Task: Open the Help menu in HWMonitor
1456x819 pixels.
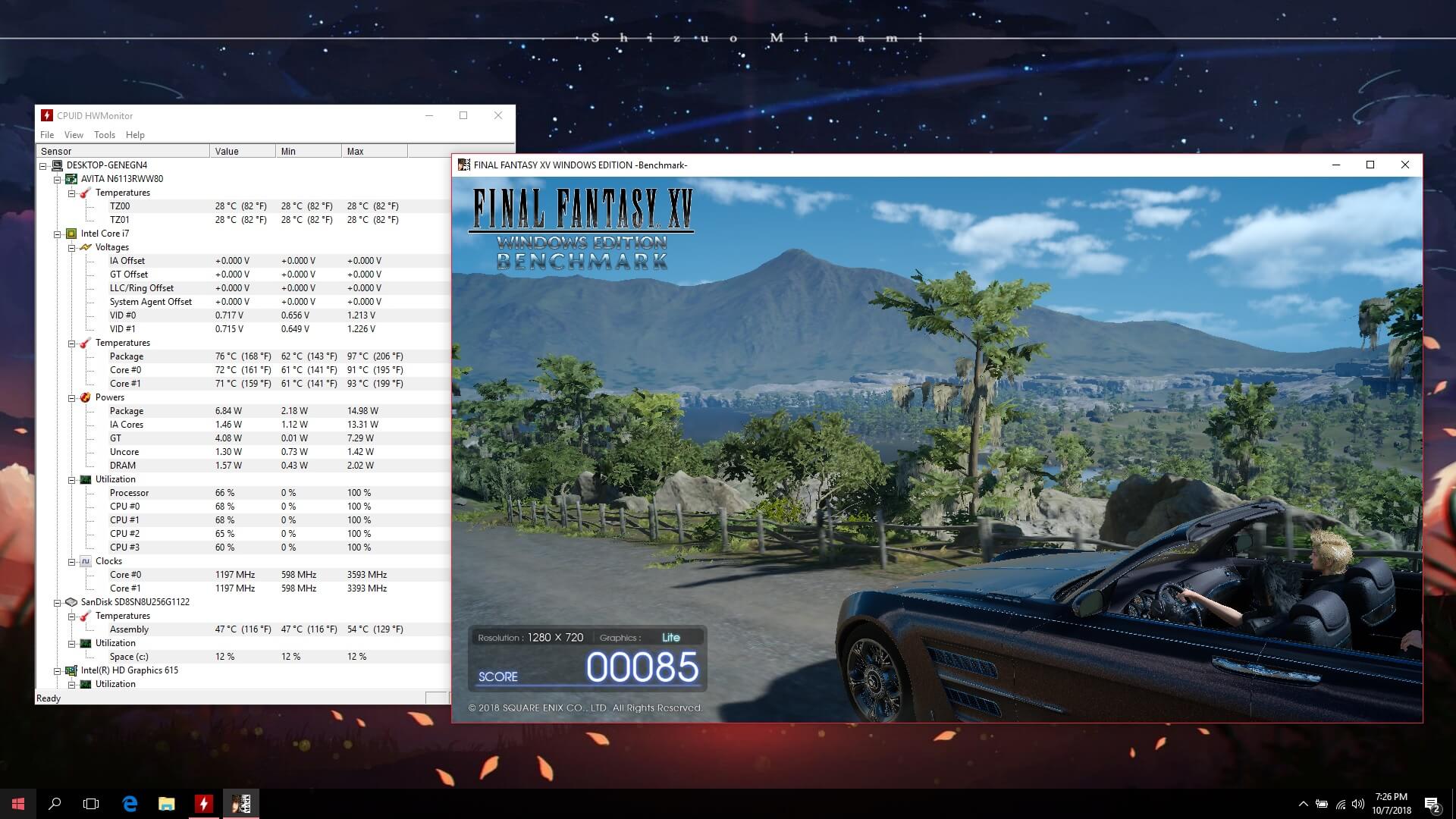Action: tap(135, 135)
